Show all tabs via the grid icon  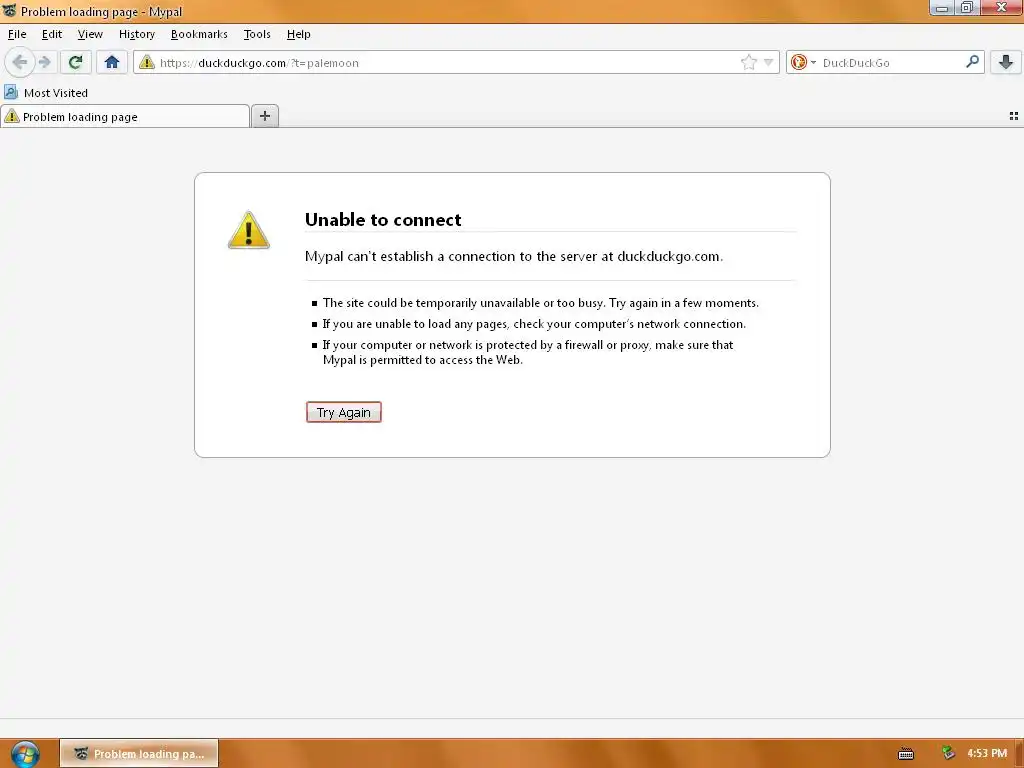(x=1014, y=116)
